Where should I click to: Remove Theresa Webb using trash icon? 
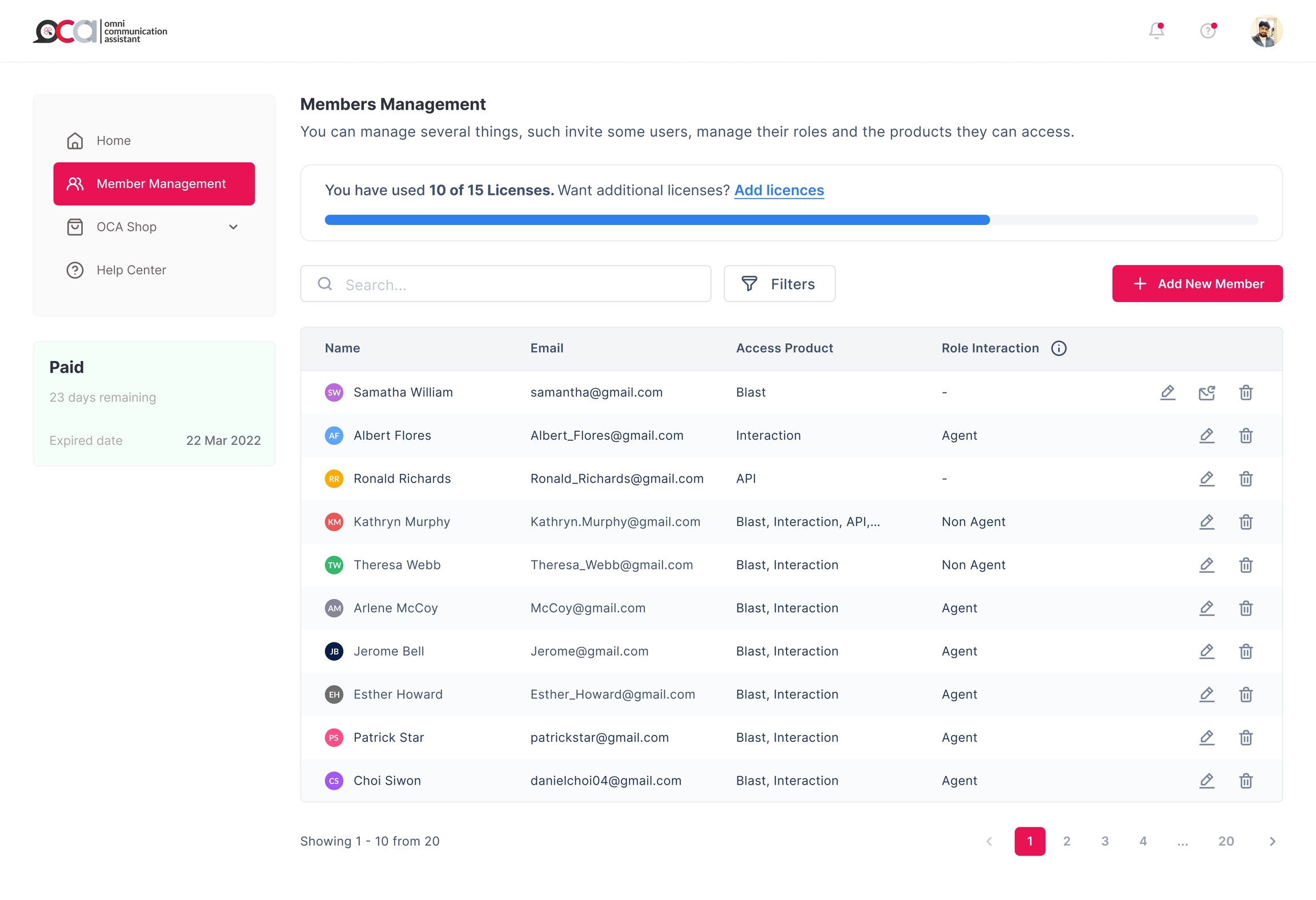1246,565
